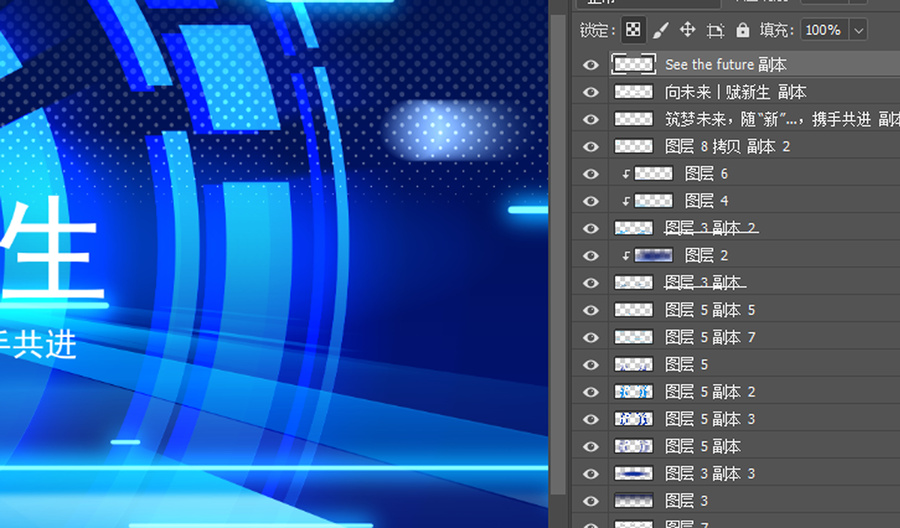Hide the 图层 5 副本 2 layer

[x=591, y=392]
